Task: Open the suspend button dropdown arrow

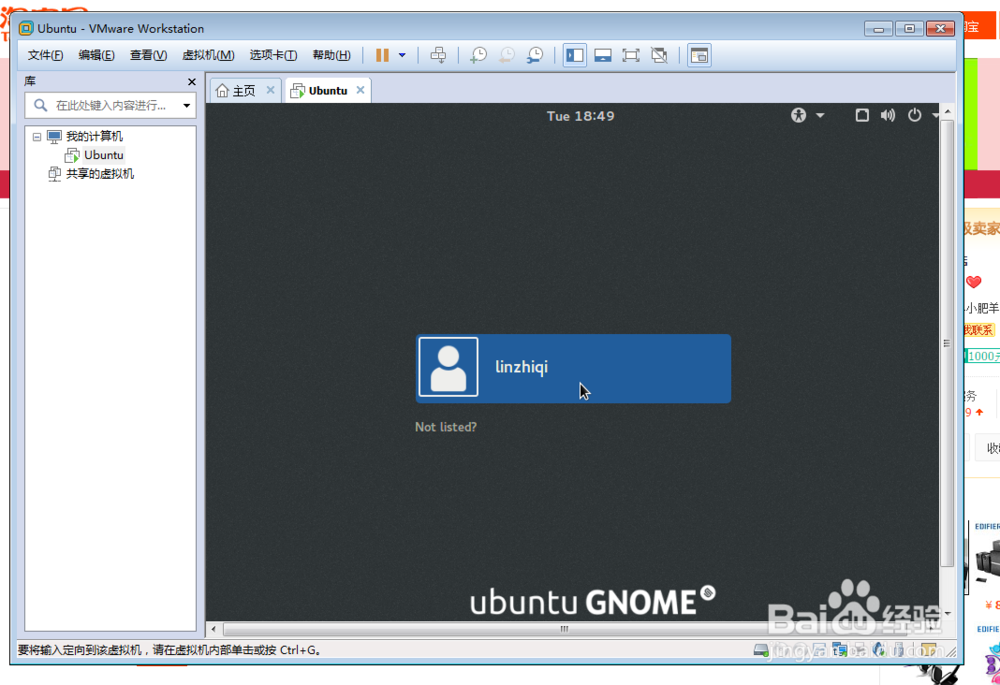Action: pyautogui.click(x=404, y=55)
